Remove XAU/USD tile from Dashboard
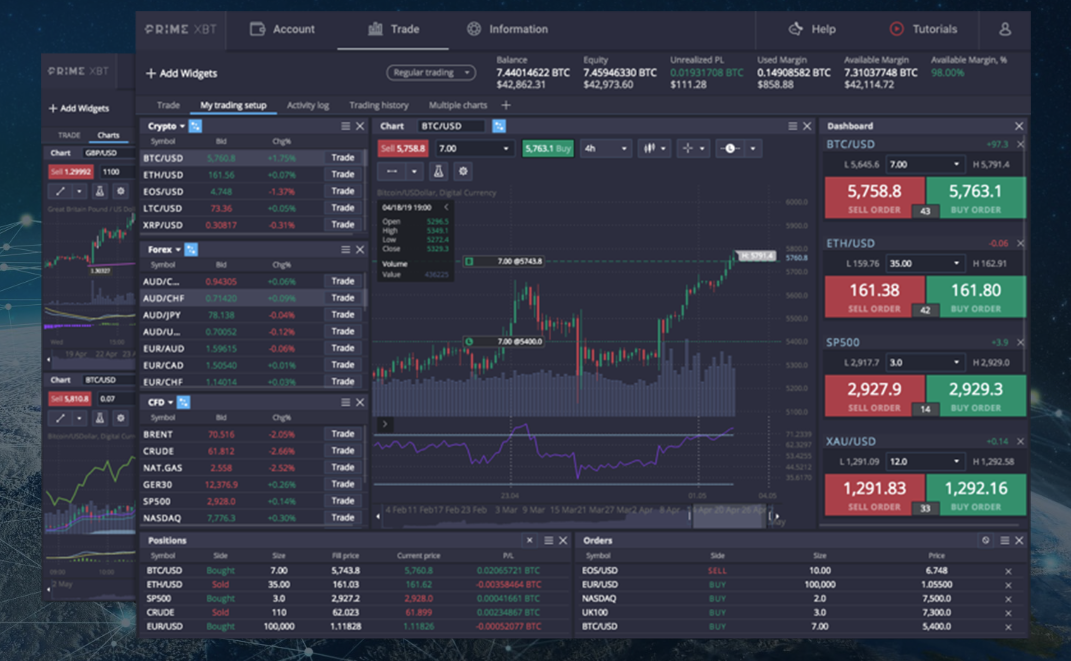Viewport: 1071px width, 661px height. tap(1020, 442)
